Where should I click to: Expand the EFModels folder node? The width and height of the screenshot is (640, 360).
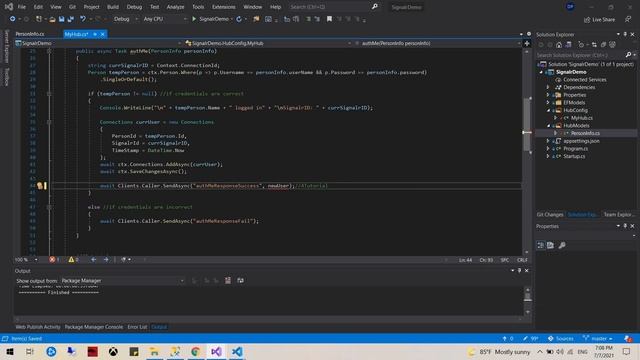tap(548, 103)
